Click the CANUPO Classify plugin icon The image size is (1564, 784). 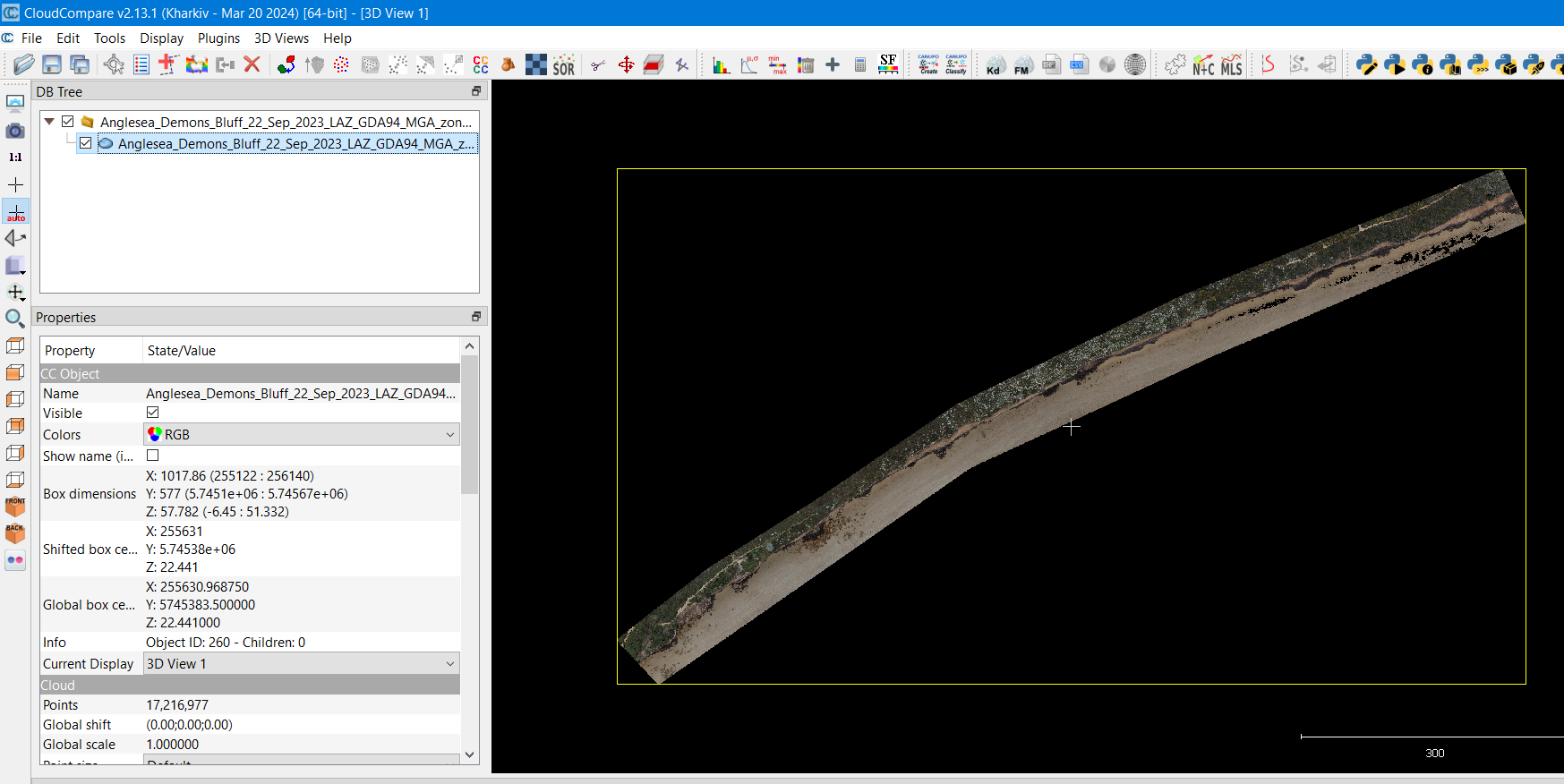pos(955,64)
